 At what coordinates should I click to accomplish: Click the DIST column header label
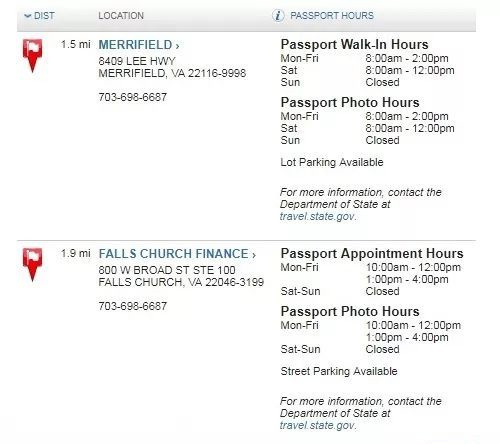click(44, 16)
